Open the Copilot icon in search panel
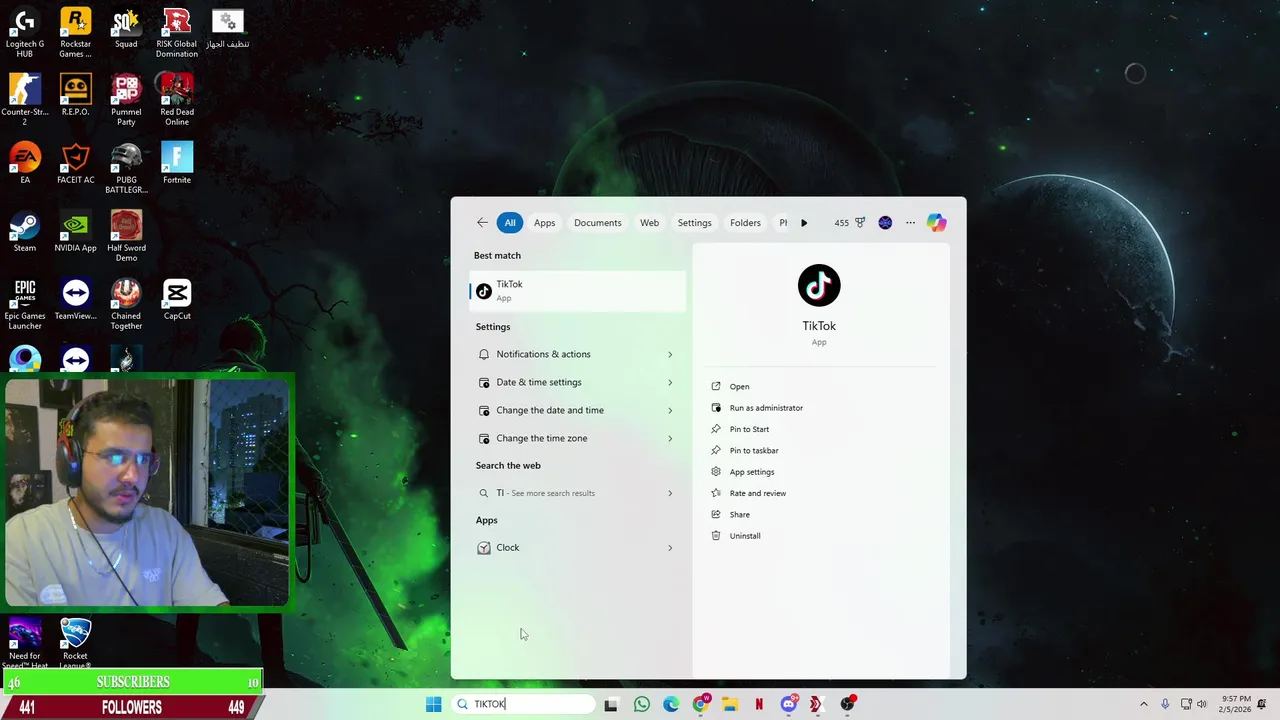The height and width of the screenshot is (720, 1280). [936, 223]
